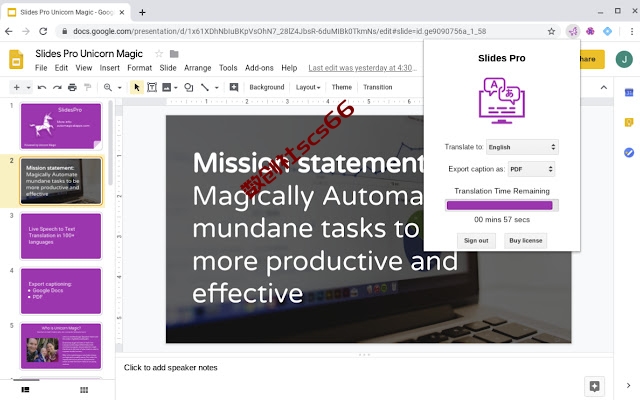Open Export caption as PDF dropdown
This screenshot has width=640, height=400.
coord(531,169)
